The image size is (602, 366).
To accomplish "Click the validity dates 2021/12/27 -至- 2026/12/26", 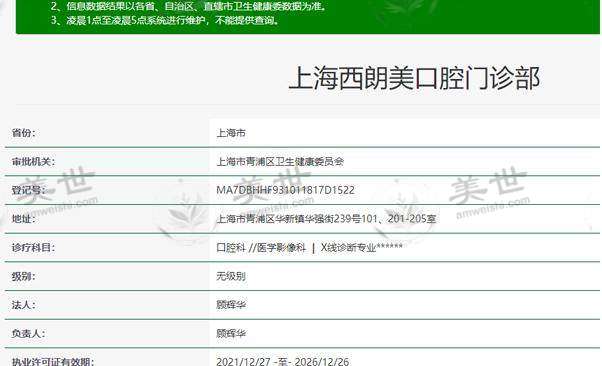I will point(283,362).
